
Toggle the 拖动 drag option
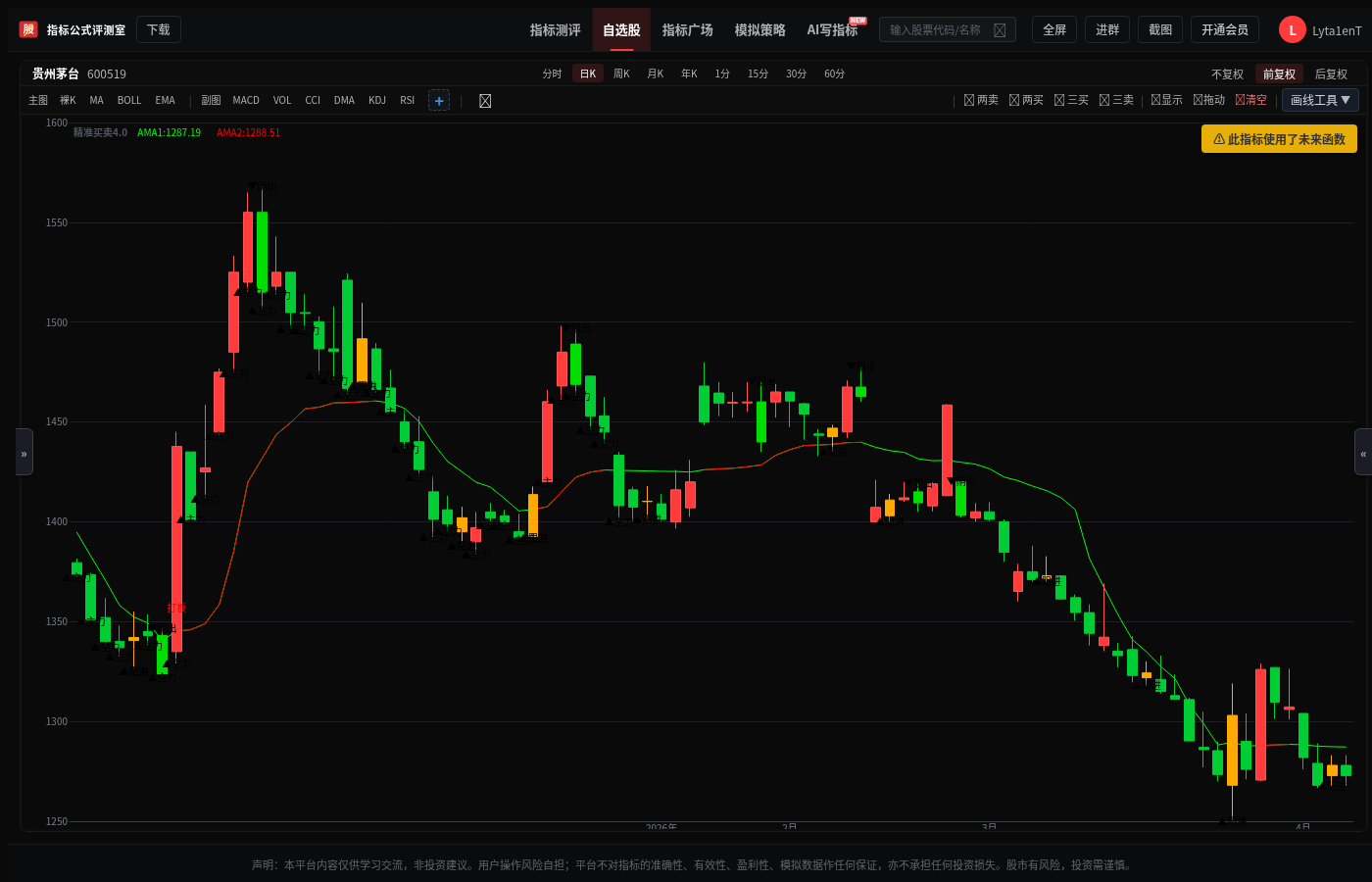click(x=1208, y=100)
